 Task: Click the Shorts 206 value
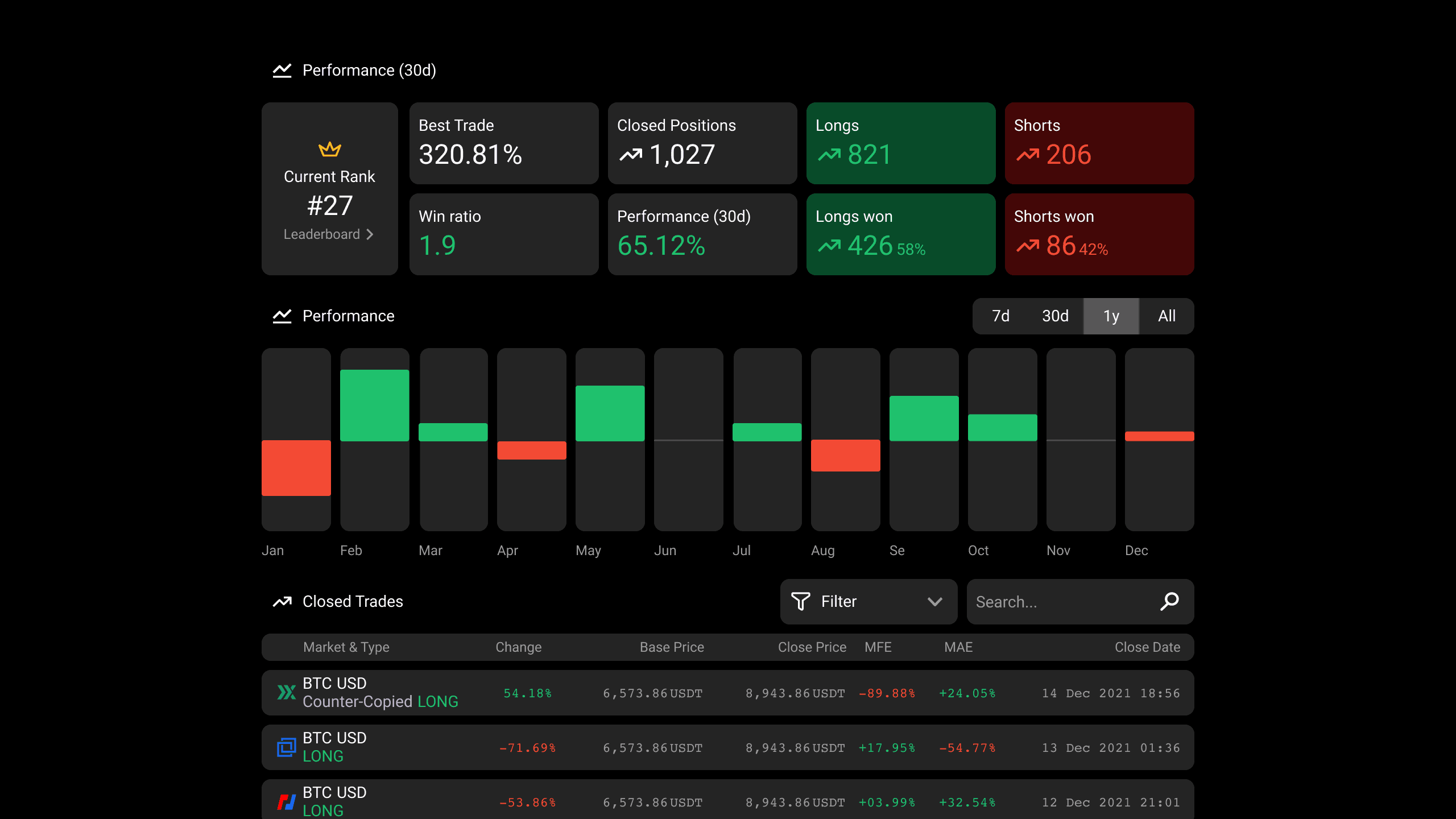[1069, 155]
